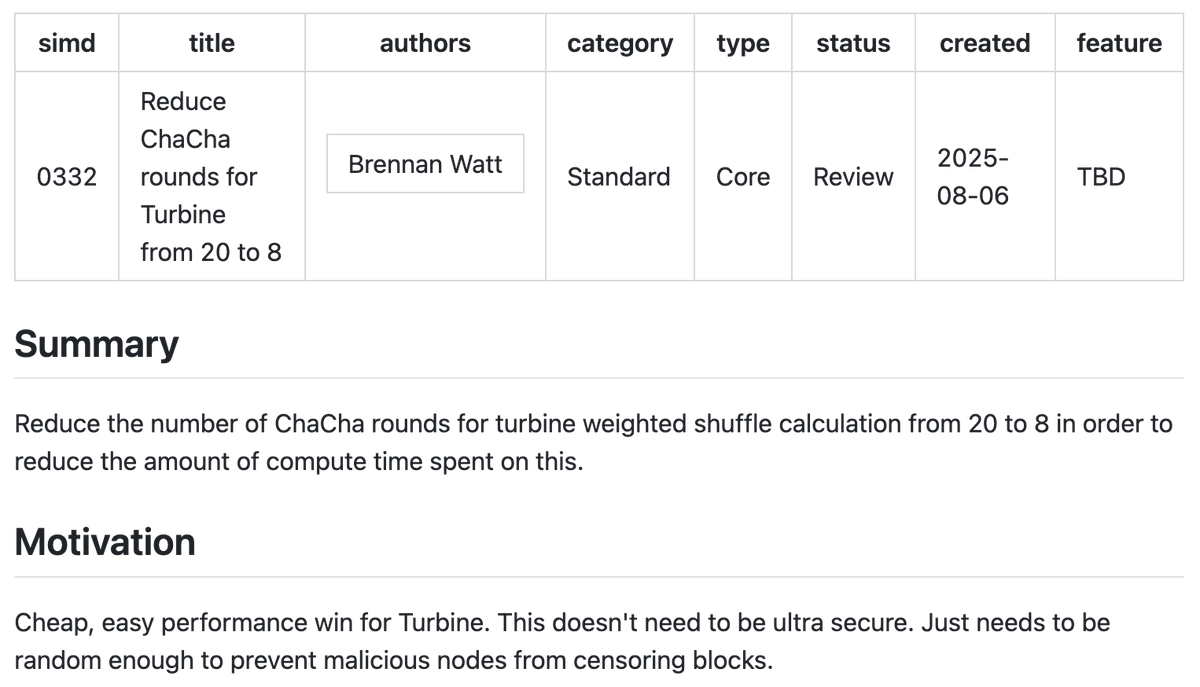Click the category column header
The image size is (1200, 687).
(619, 43)
